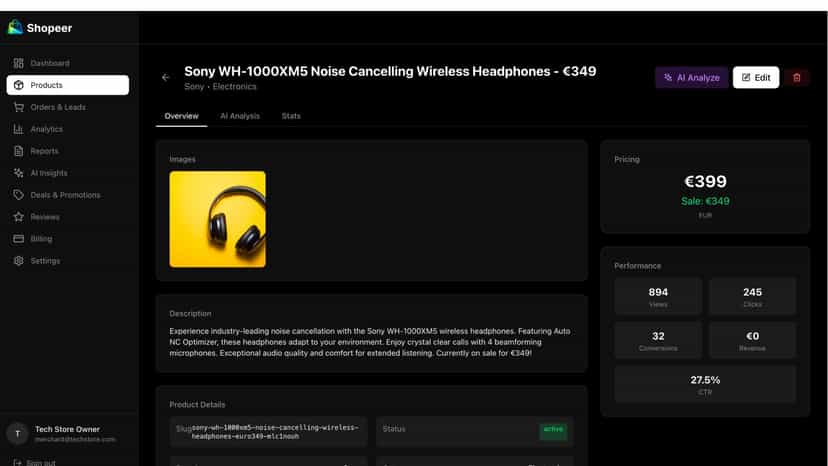Click the €0 Revenue stat card
This screenshot has height=466, width=828.
coord(752,340)
